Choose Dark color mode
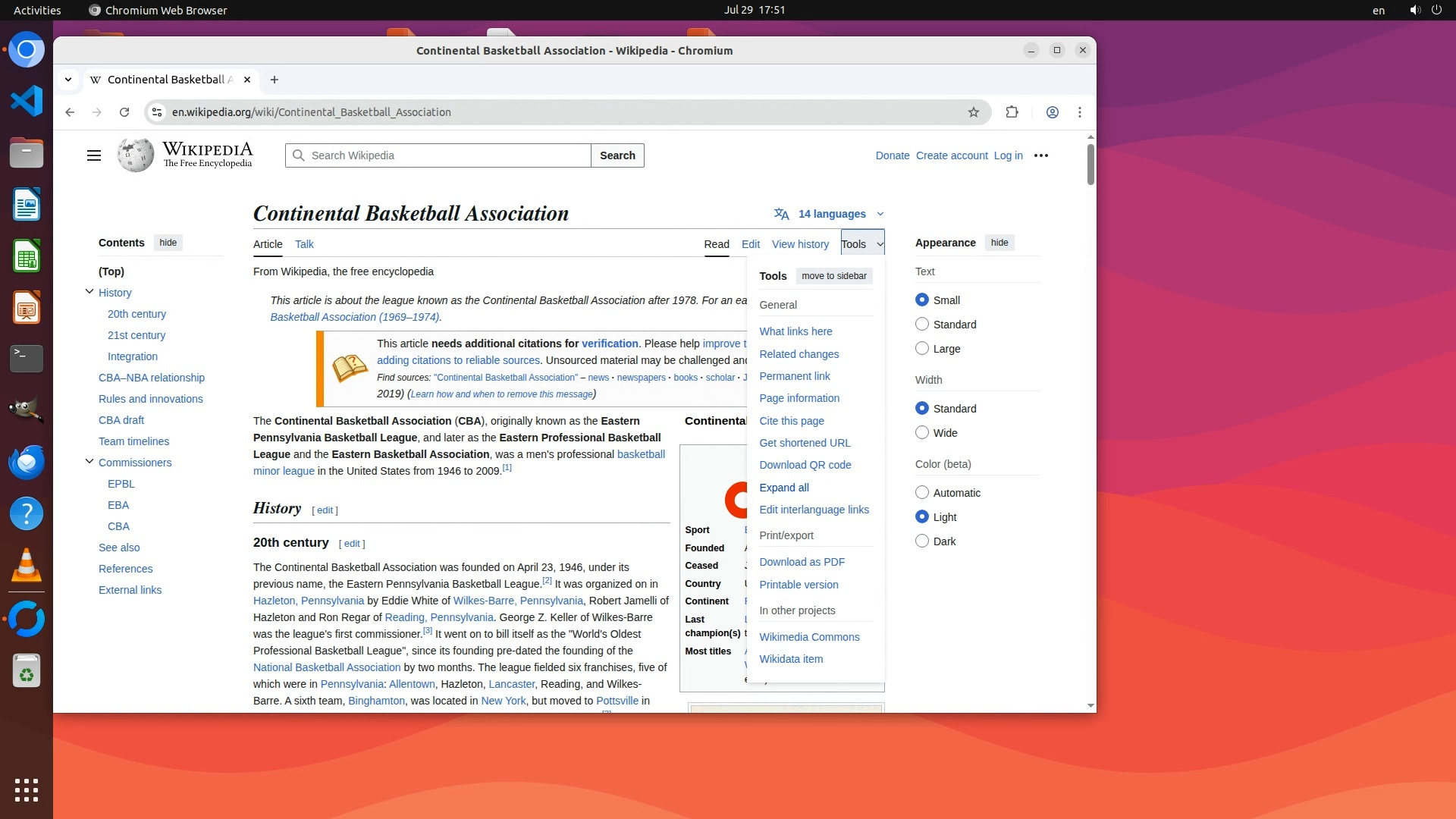The image size is (1456, 819). 922,541
